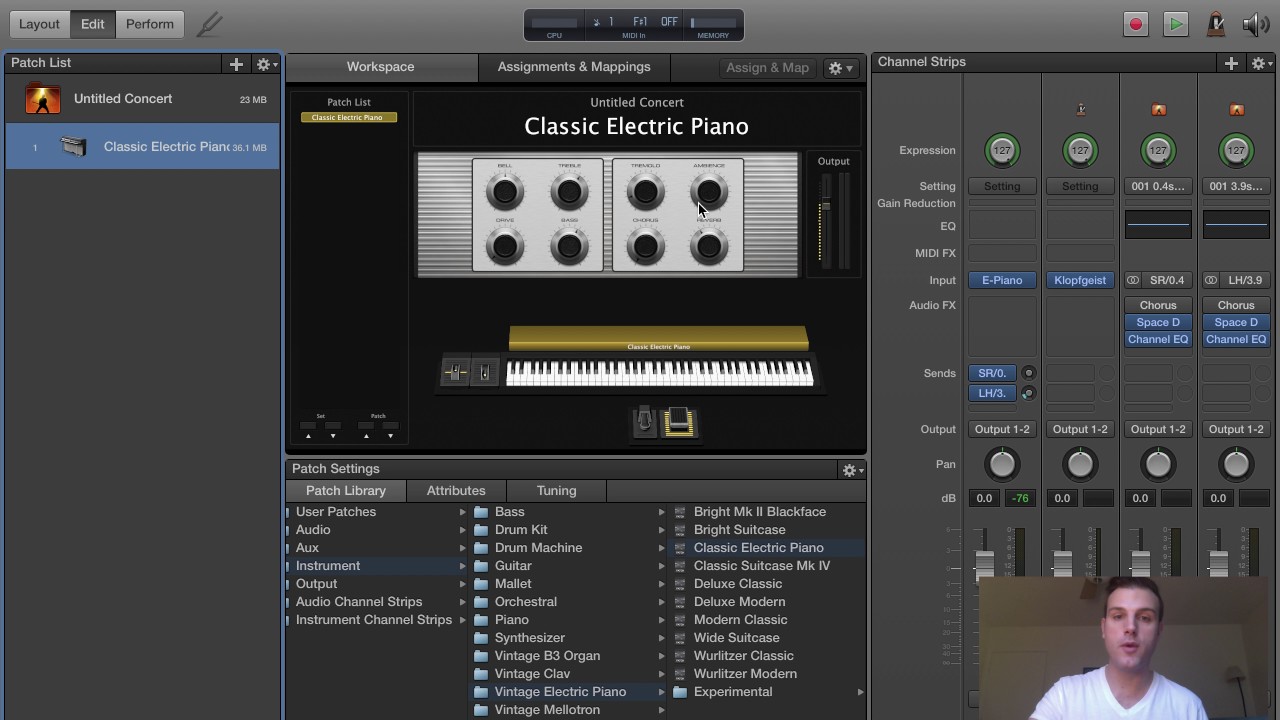1280x720 pixels.
Task: Mute master output with speaker icon
Action: 1255,24
